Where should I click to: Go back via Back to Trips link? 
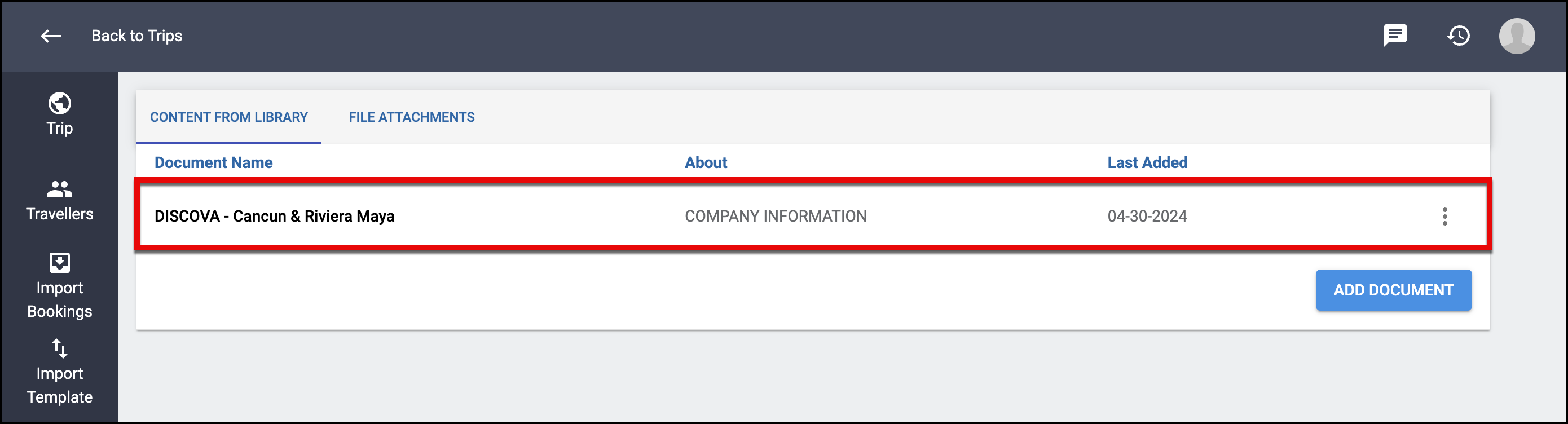(x=137, y=36)
